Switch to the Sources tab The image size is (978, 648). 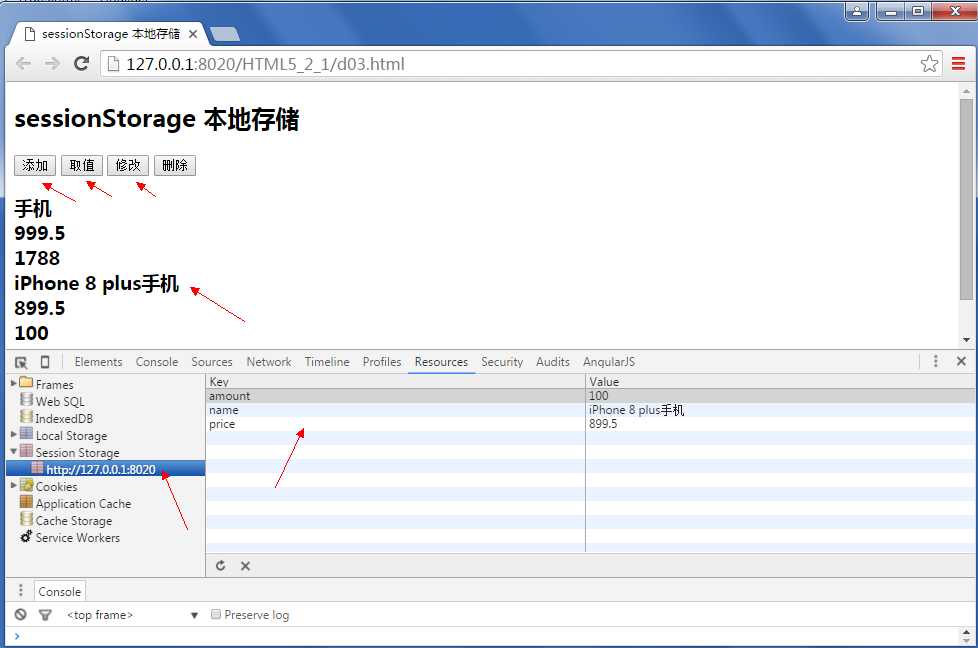click(211, 362)
